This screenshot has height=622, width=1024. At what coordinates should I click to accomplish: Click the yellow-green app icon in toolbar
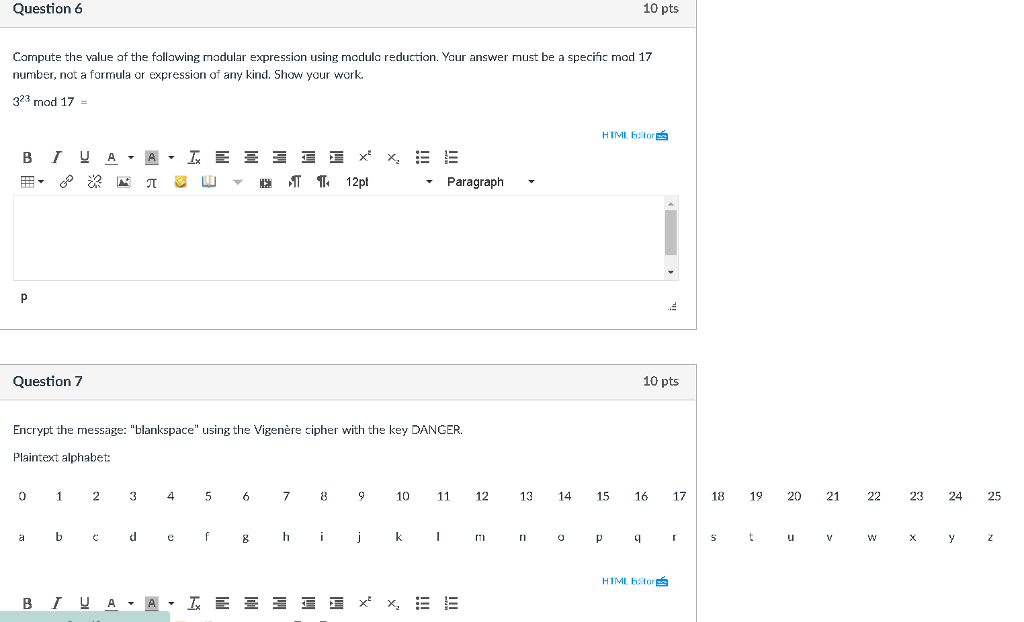(x=181, y=182)
